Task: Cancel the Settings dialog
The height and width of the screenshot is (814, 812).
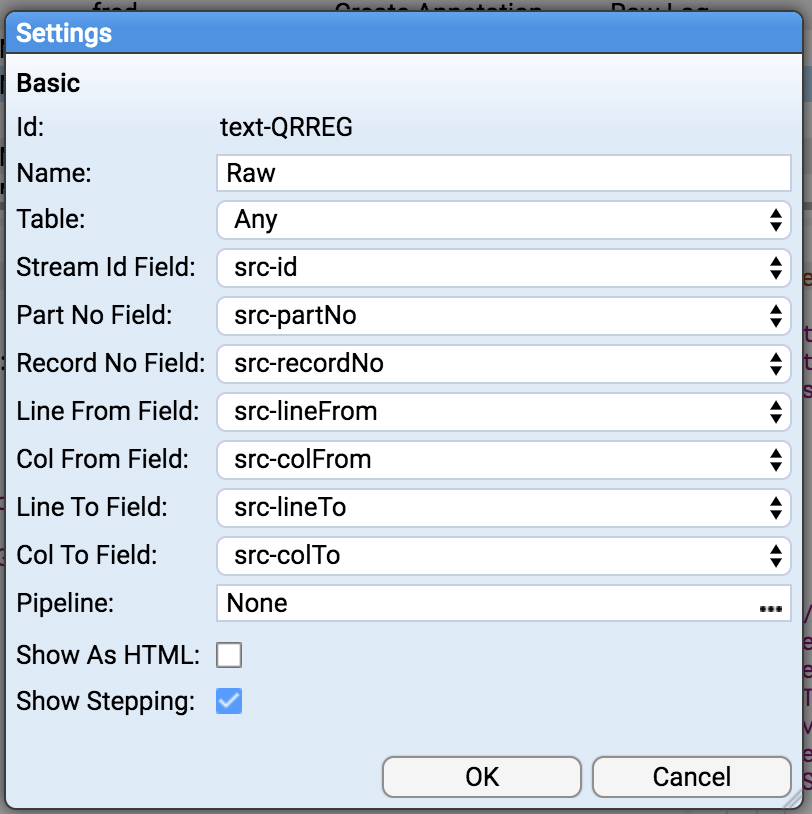Action: pyautogui.click(x=691, y=777)
